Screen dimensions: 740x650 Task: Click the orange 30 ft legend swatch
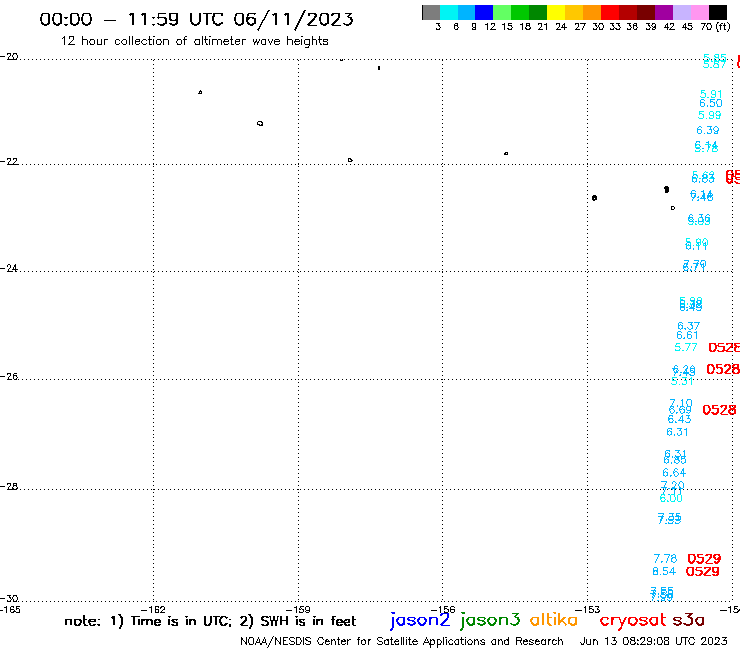pos(592,12)
